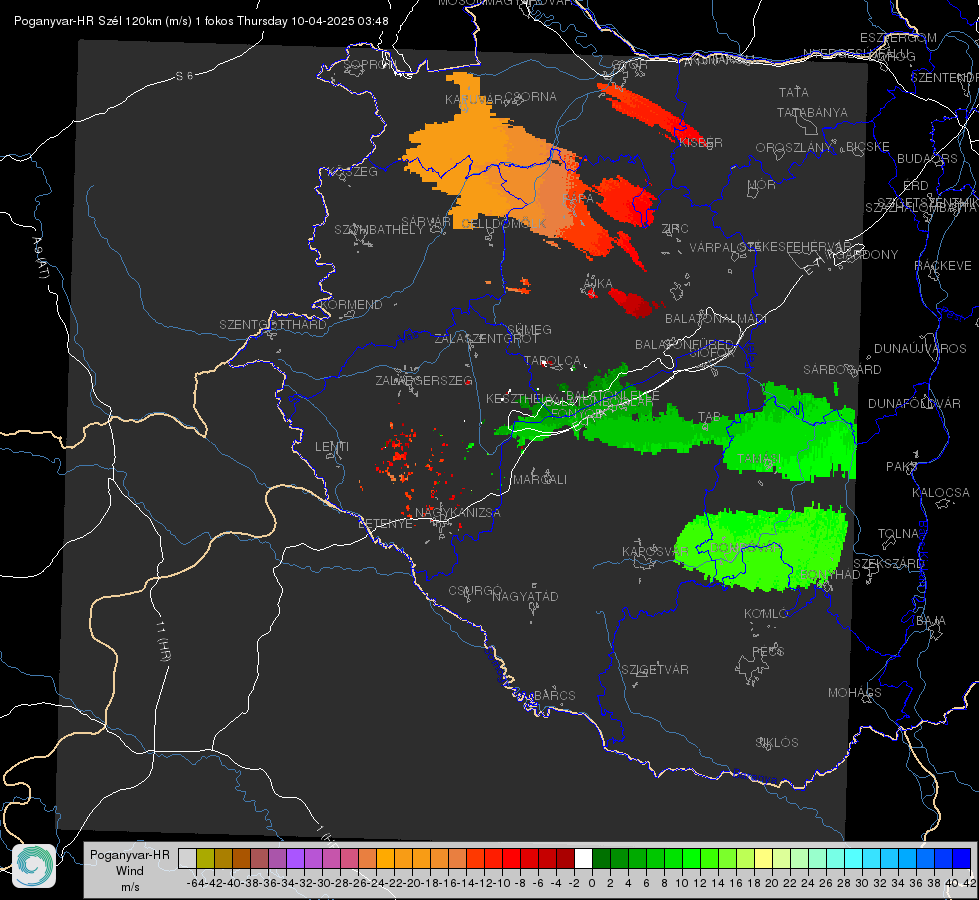The height and width of the screenshot is (900, 979).
Task: Click the BALATONALMÁDI label
Action: pyautogui.click(x=716, y=319)
